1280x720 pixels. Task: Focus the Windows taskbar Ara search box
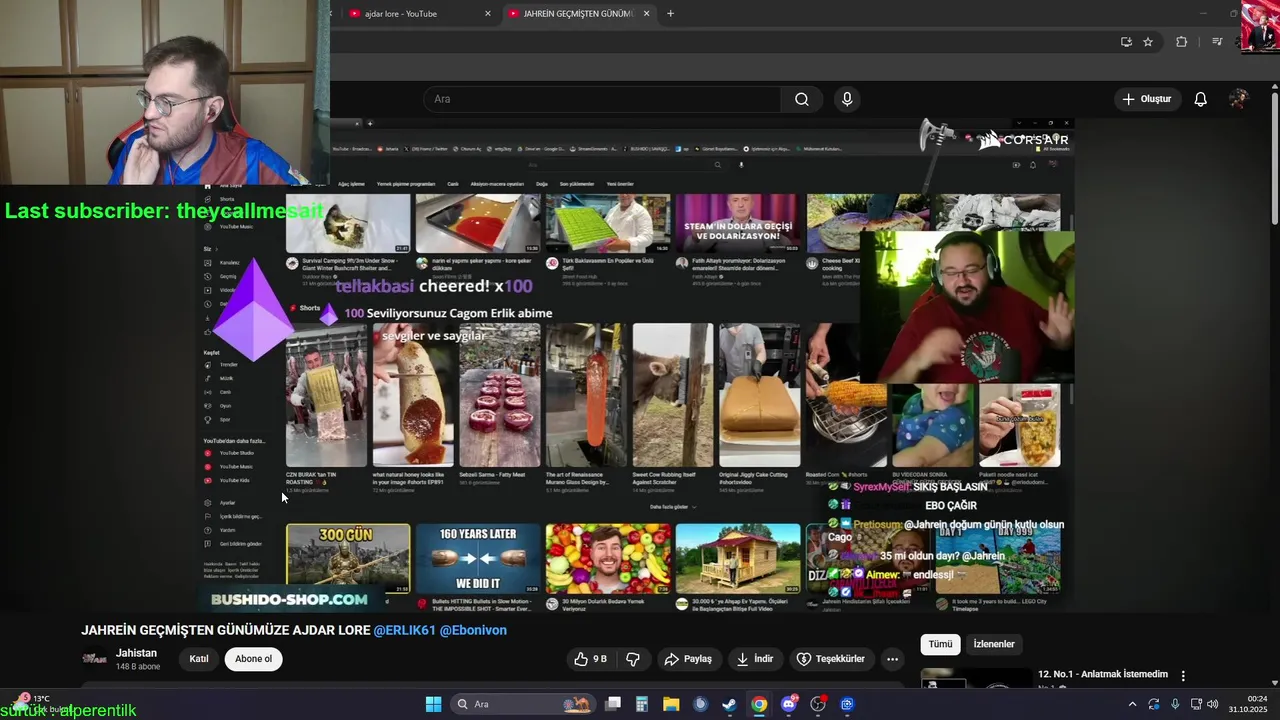tap(522, 704)
